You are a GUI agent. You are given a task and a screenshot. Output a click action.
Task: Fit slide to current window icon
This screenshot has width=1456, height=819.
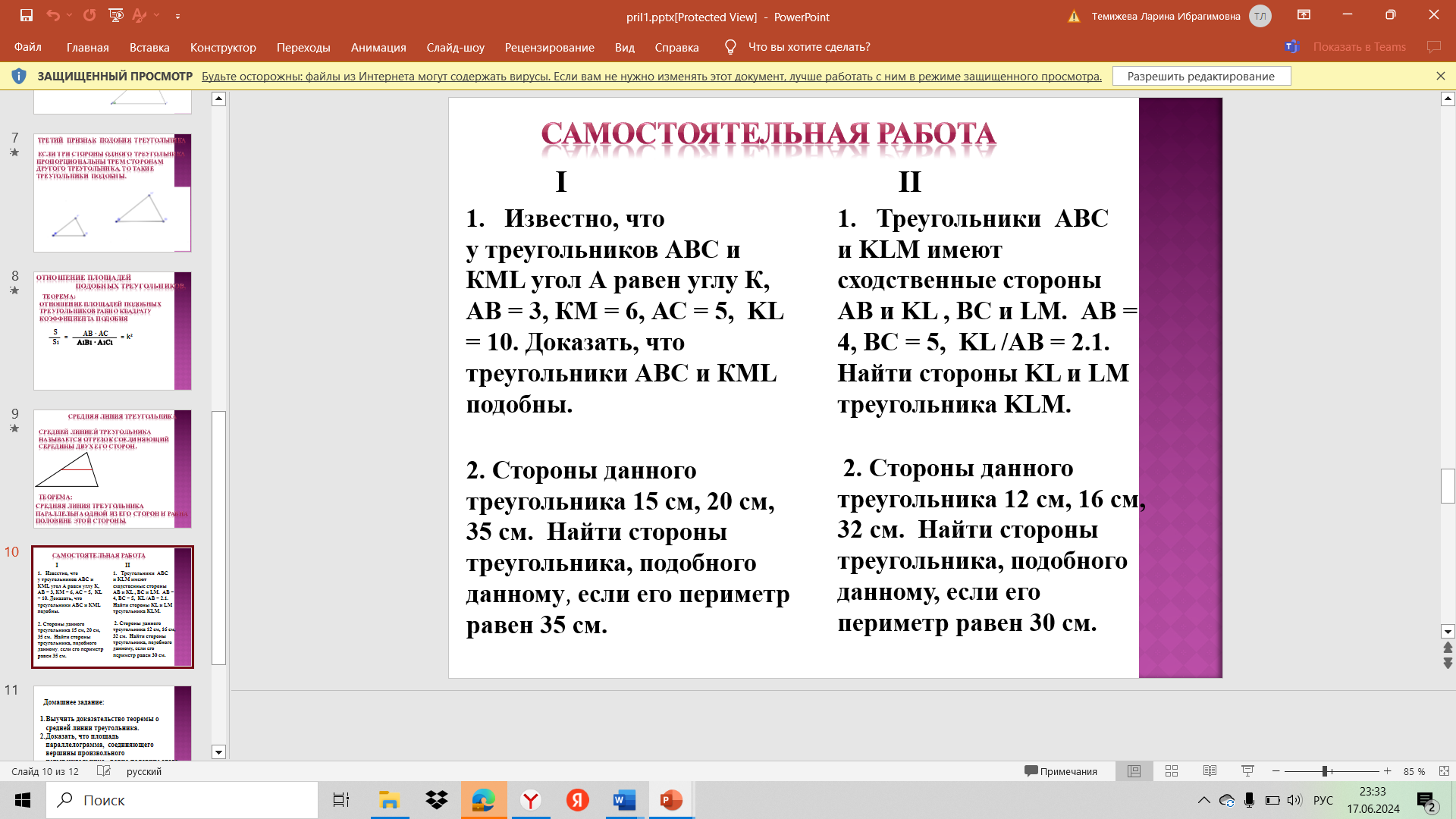[1444, 771]
